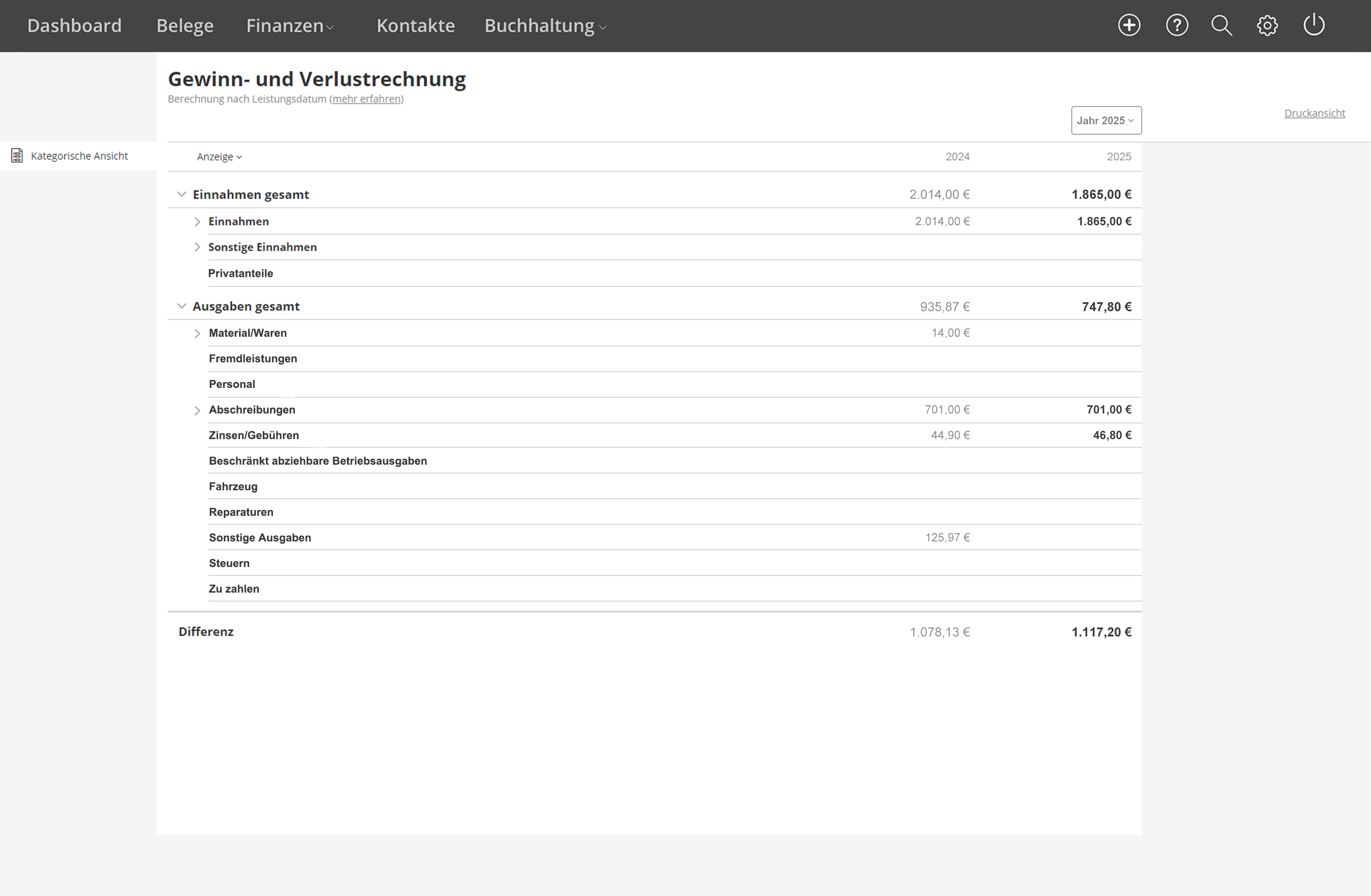Click the 2025 column header

coord(1119,157)
